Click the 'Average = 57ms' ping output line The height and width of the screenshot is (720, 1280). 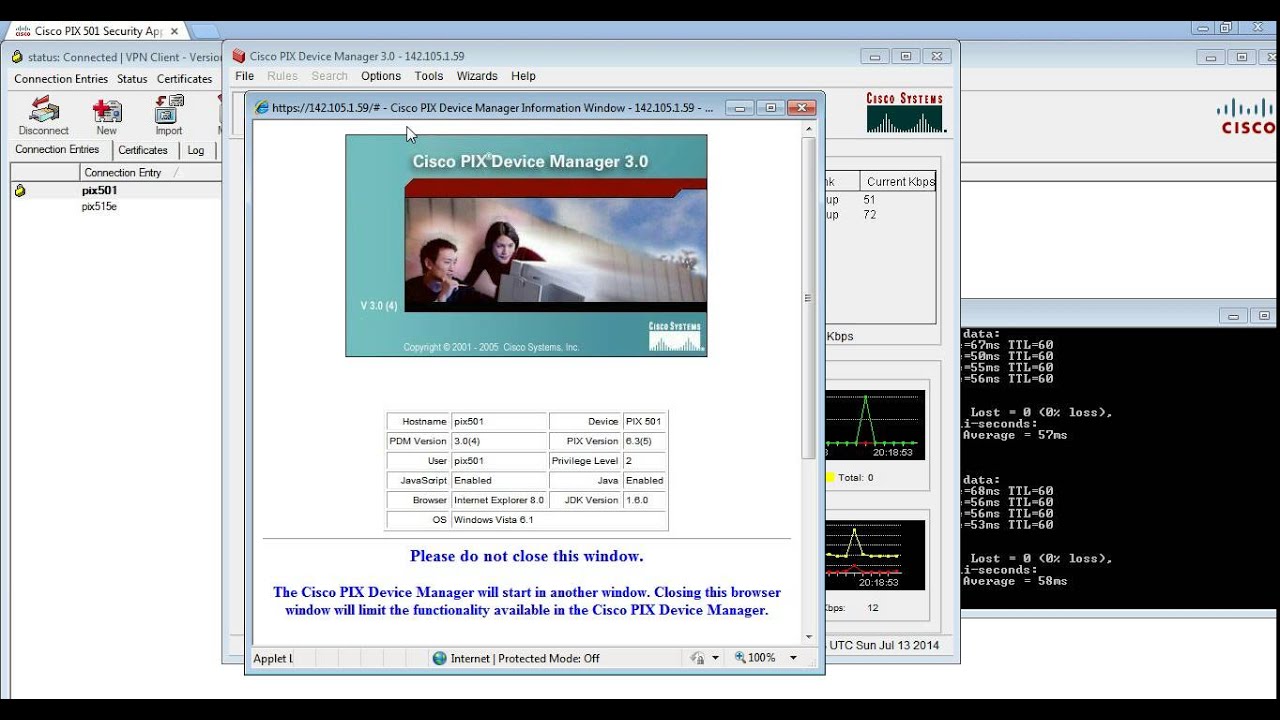coord(1016,435)
